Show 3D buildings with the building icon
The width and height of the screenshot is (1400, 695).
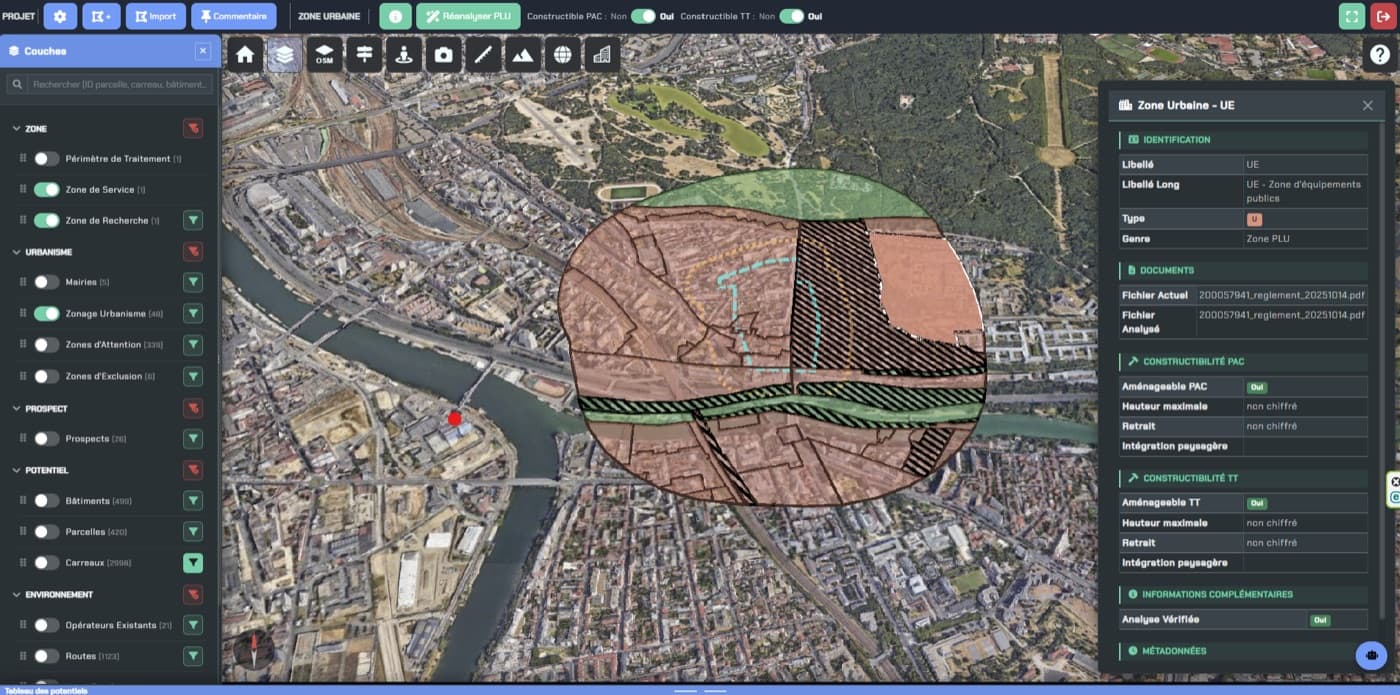(x=602, y=55)
